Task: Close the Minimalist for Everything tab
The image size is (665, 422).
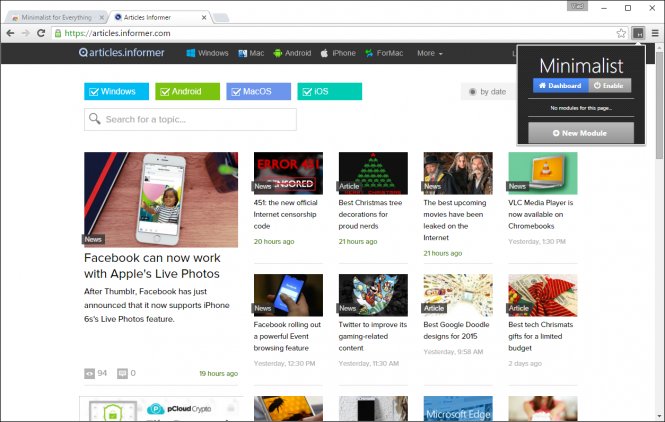Action: pyautogui.click(x=102, y=17)
